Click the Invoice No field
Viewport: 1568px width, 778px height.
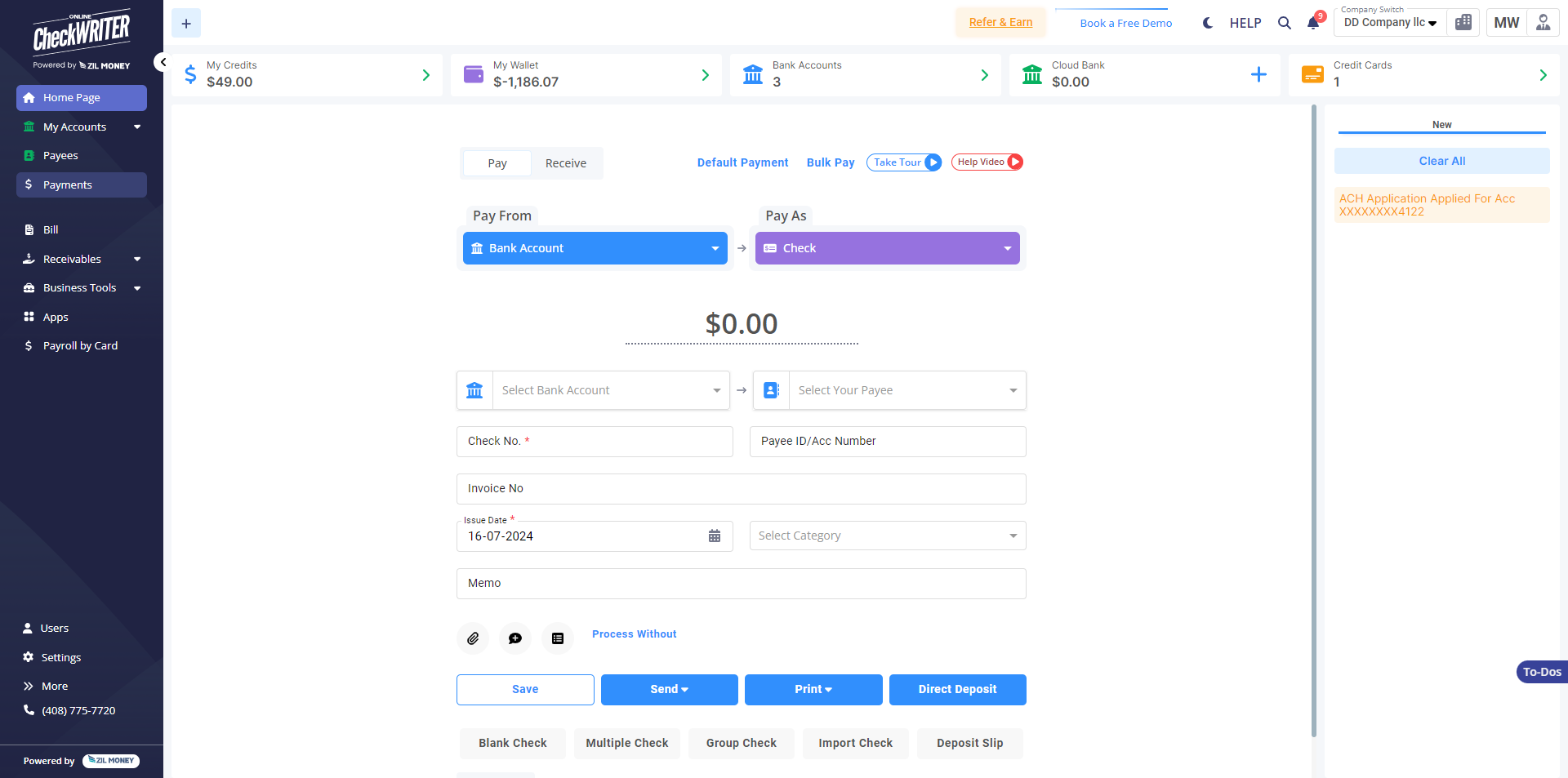click(742, 489)
